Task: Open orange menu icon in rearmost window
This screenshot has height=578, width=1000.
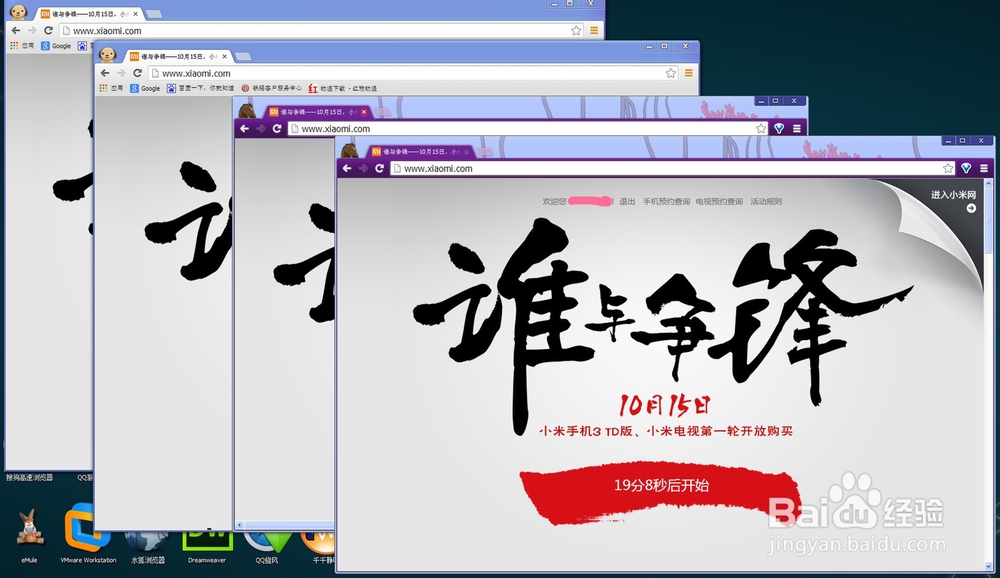Action: click(594, 31)
